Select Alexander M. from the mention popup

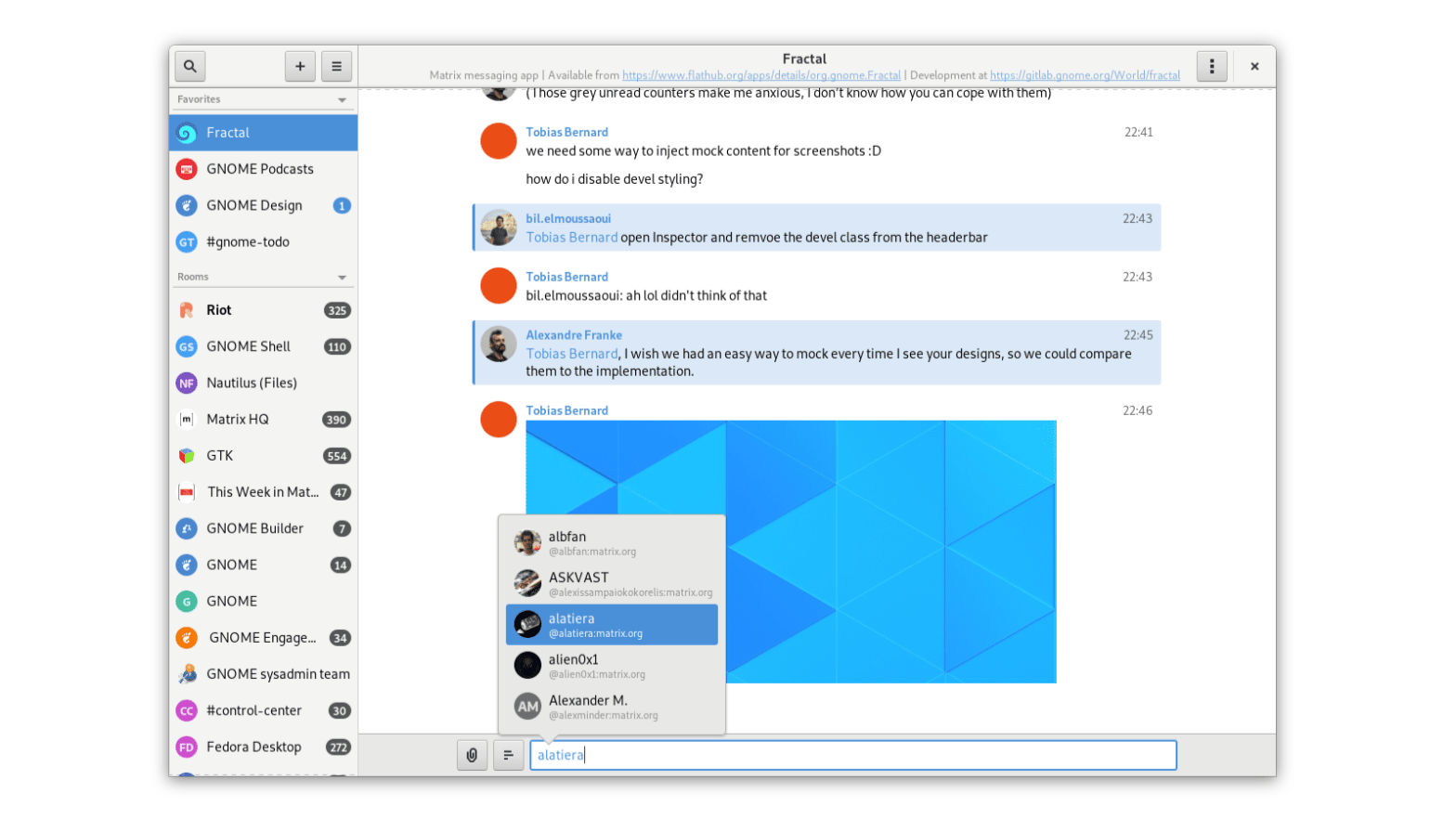click(x=612, y=707)
